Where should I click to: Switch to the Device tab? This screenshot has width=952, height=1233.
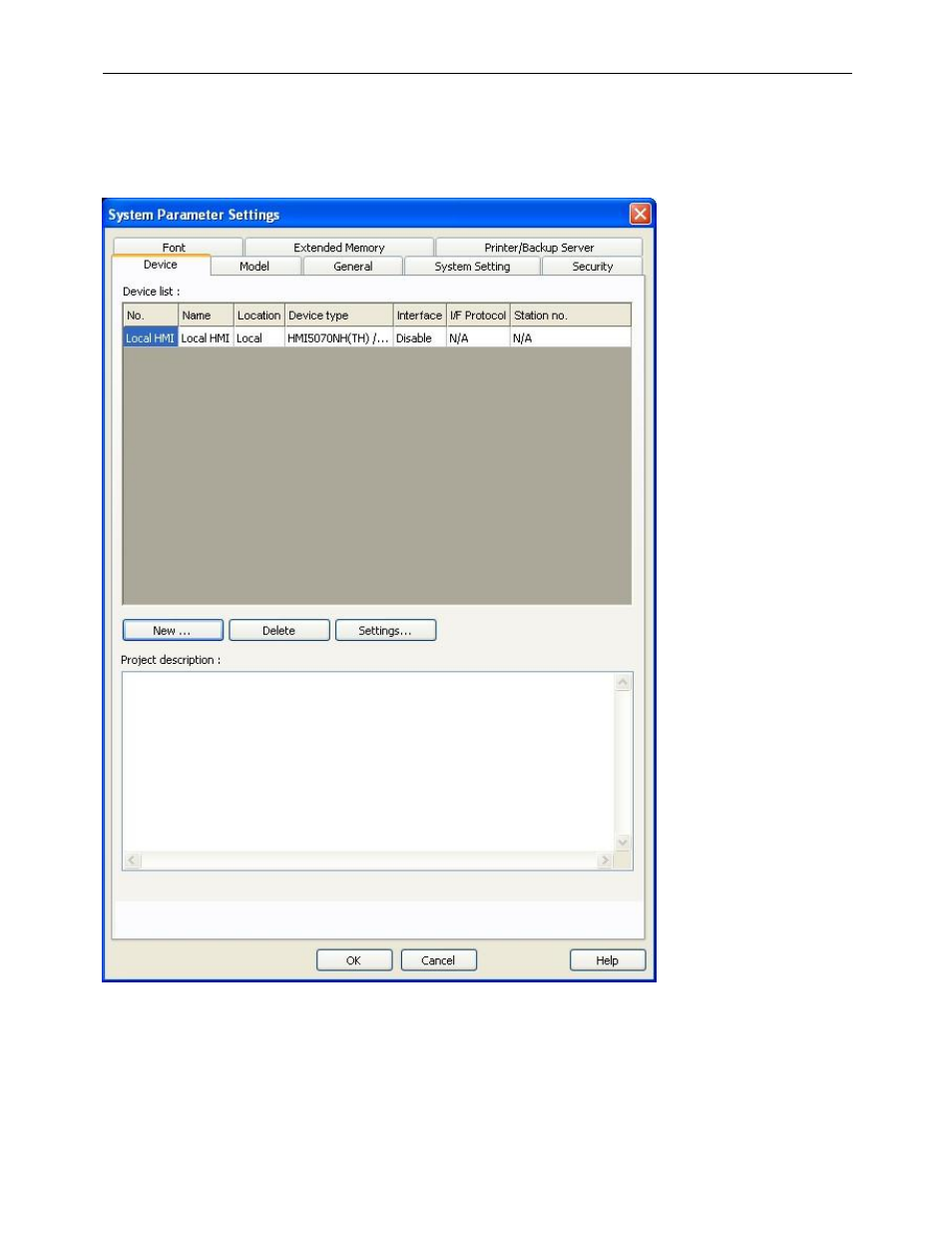[x=161, y=265]
